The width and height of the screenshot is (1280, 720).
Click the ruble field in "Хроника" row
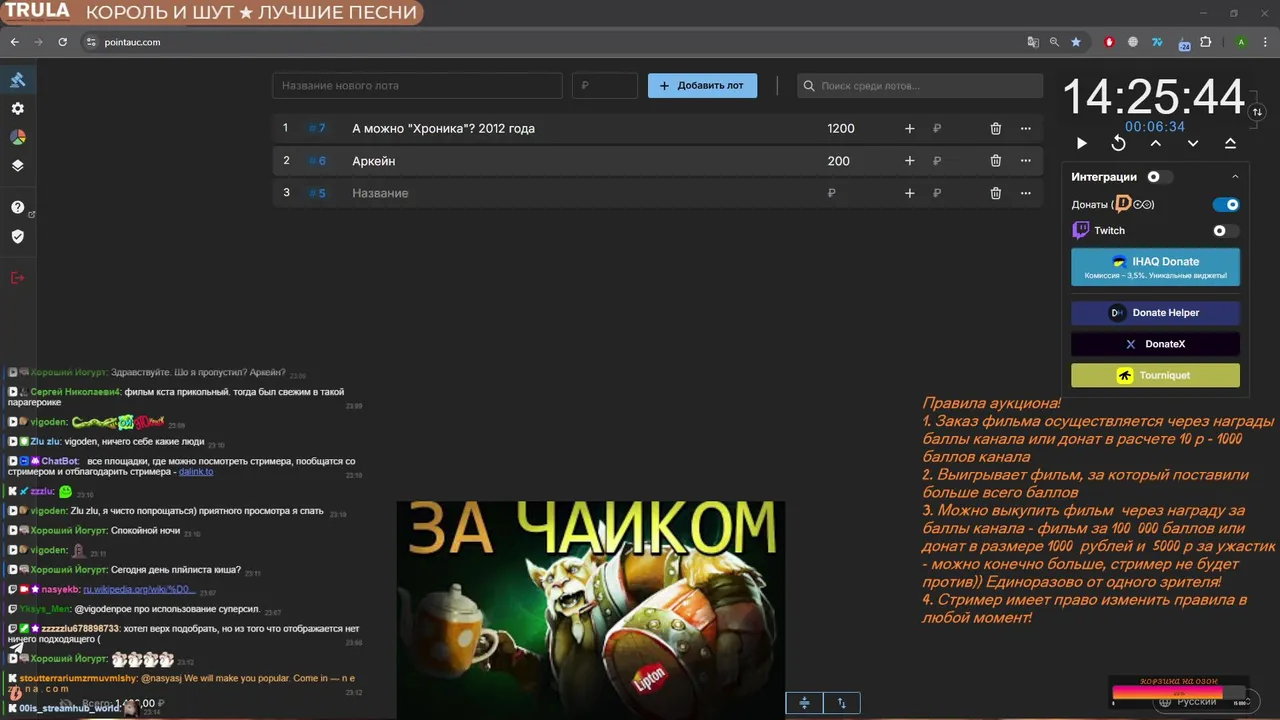point(937,128)
